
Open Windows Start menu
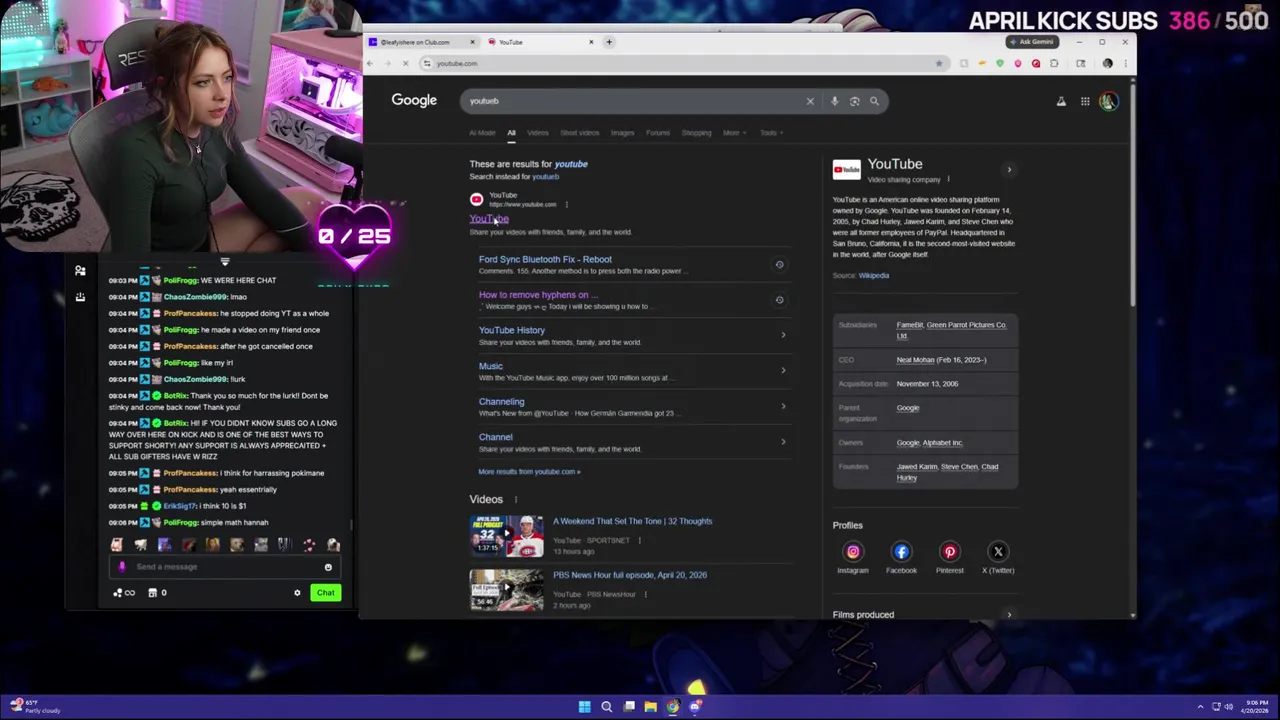coord(584,707)
